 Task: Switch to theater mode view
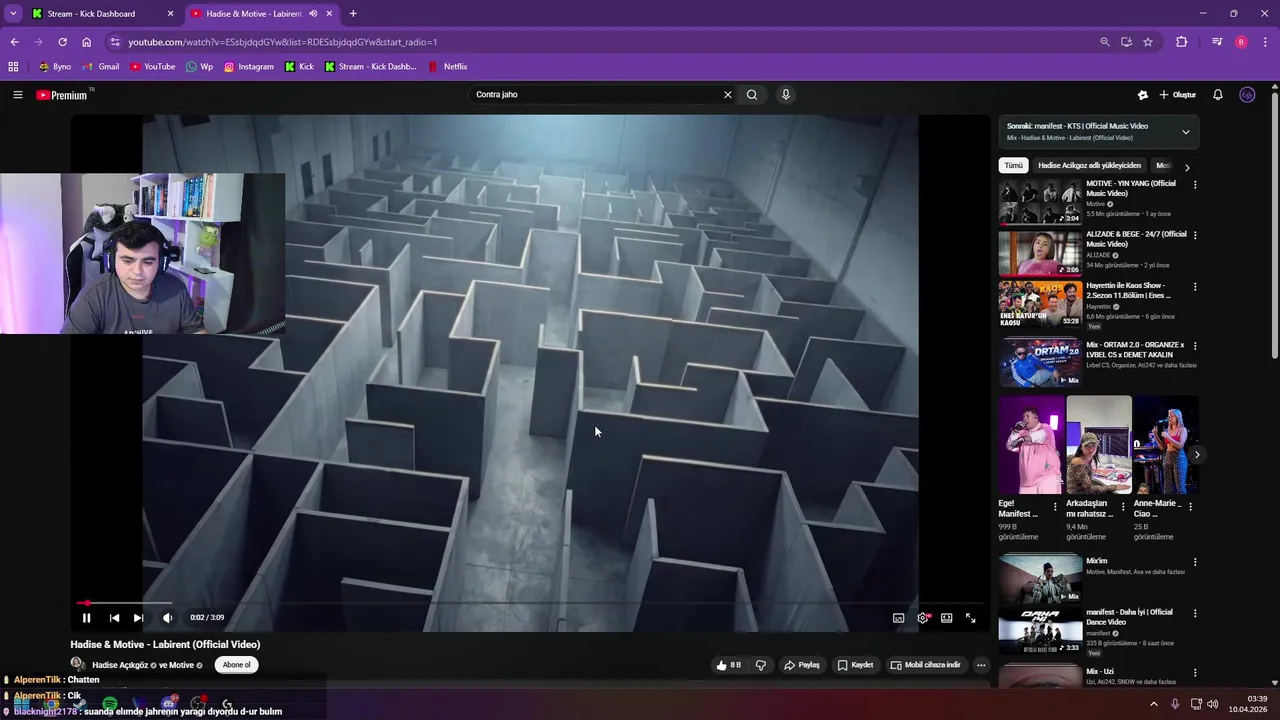(x=946, y=618)
